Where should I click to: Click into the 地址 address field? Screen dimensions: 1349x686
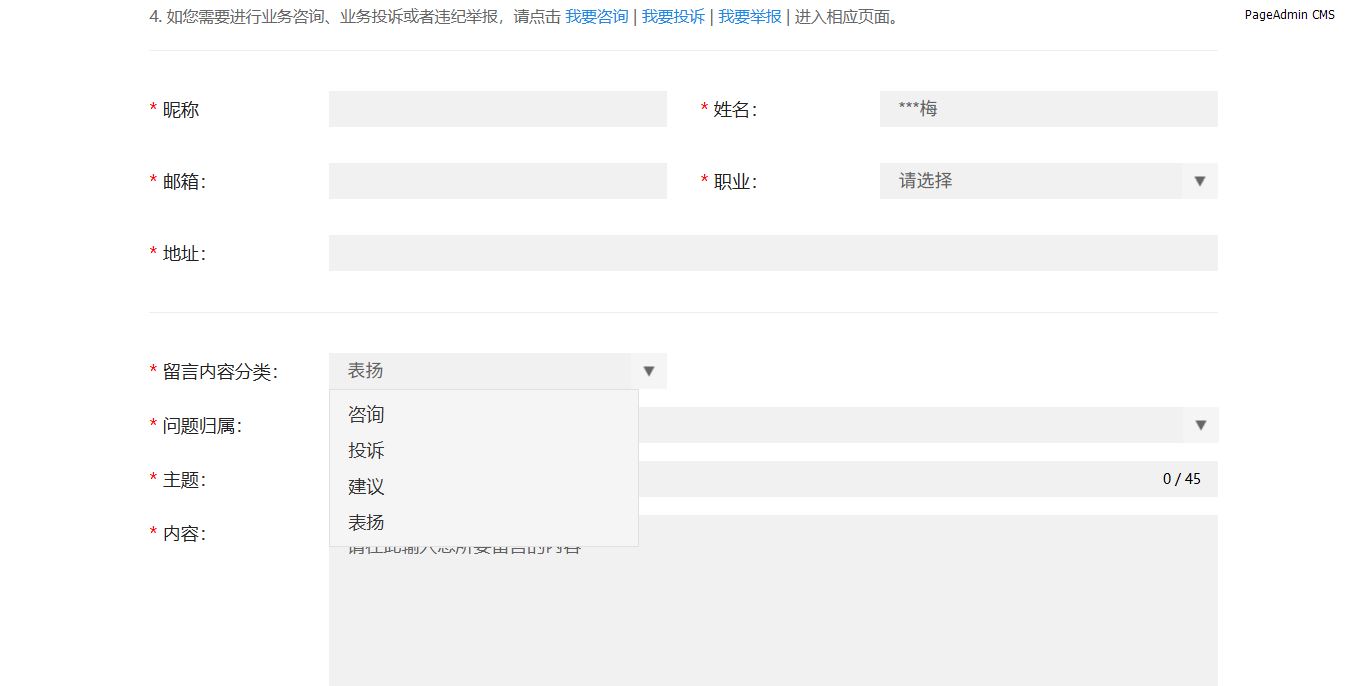click(x=772, y=253)
